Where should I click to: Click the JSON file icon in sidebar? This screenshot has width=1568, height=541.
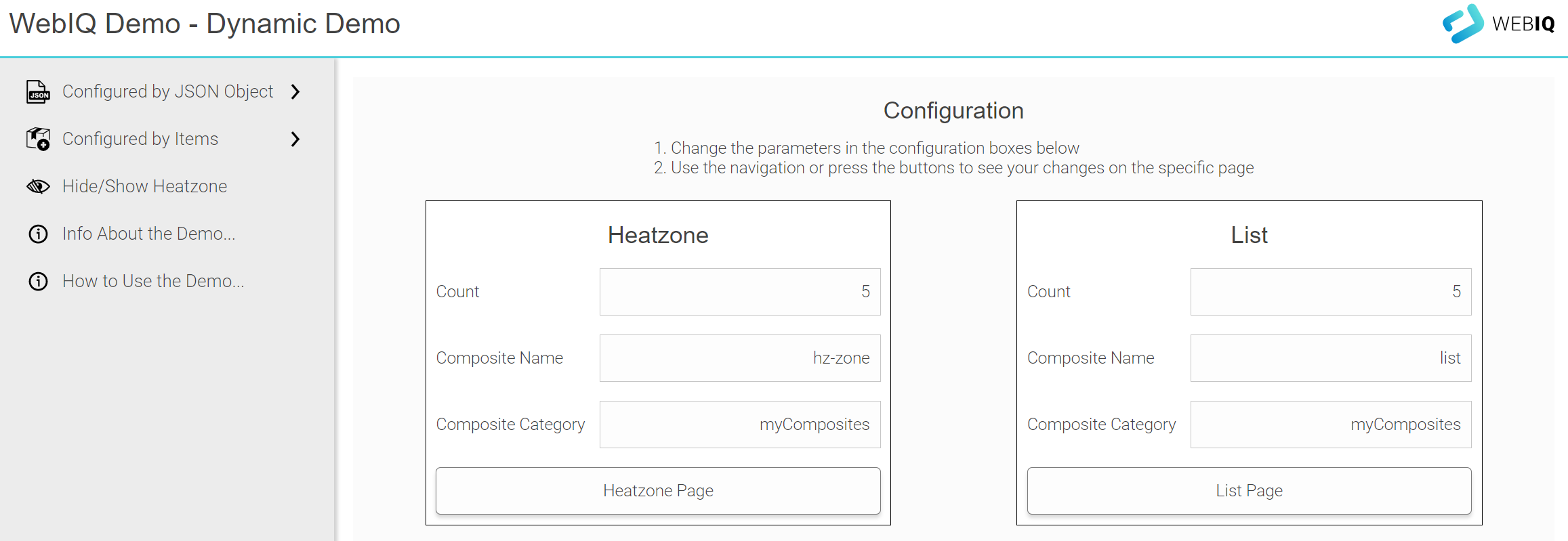pyautogui.click(x=38, y=91)
